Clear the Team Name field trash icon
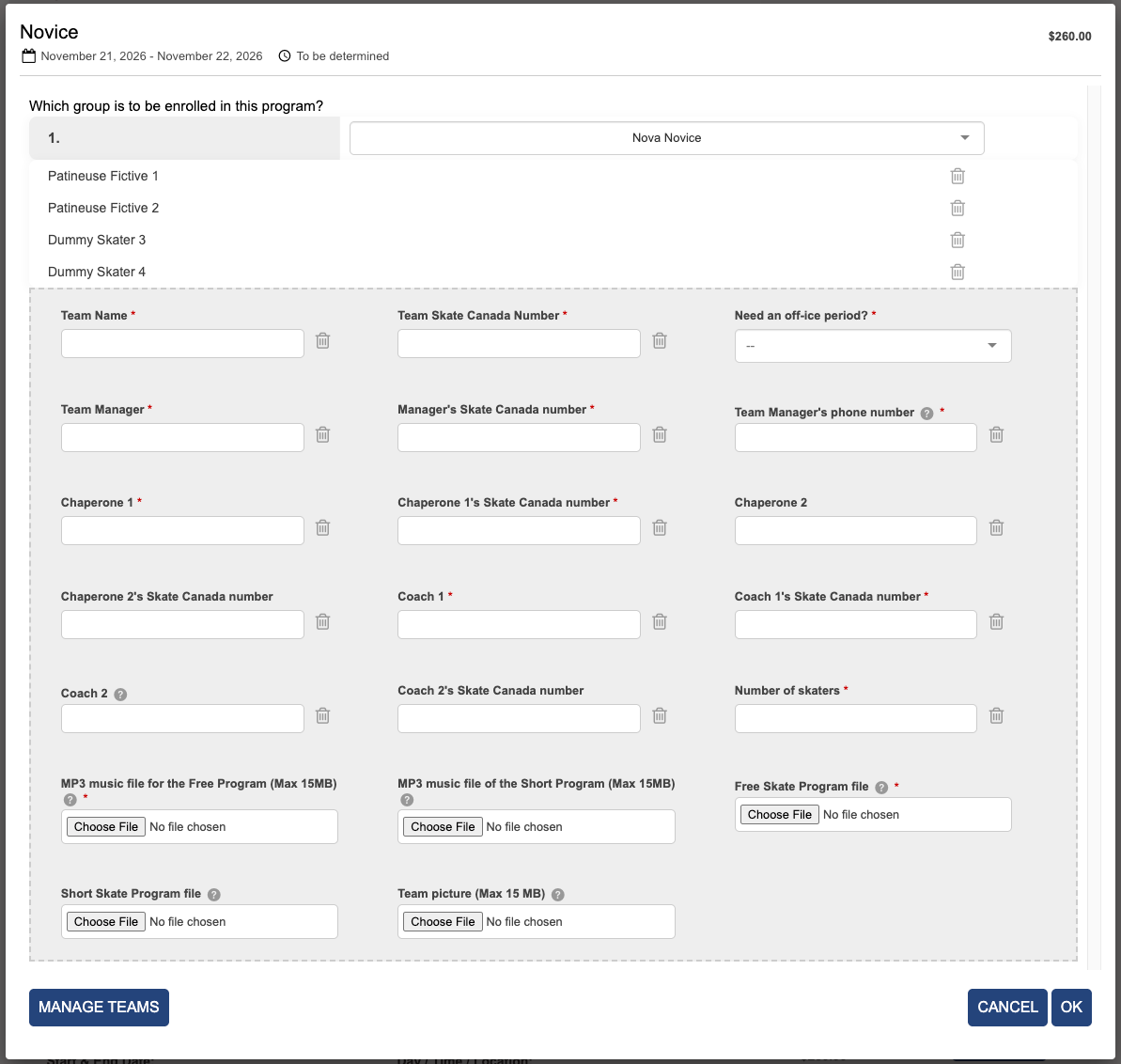1121x1064 pixels. click(x=323, y=341)
